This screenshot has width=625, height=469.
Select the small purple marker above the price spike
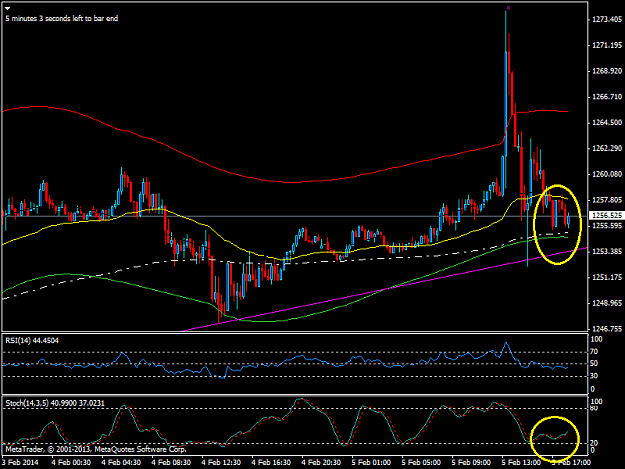point(508,8)
